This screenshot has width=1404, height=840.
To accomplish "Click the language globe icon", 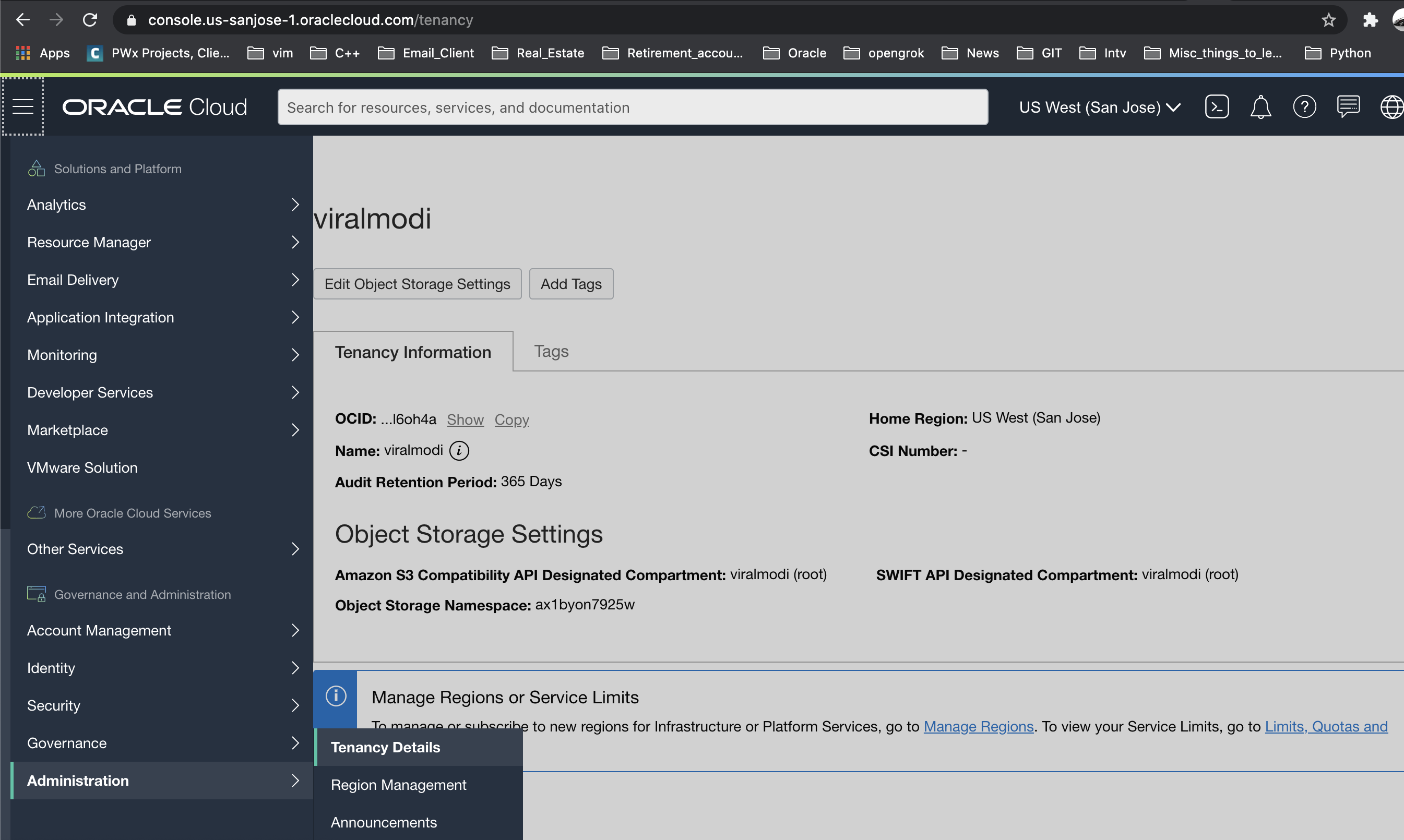I will [x=1391, y=107].
